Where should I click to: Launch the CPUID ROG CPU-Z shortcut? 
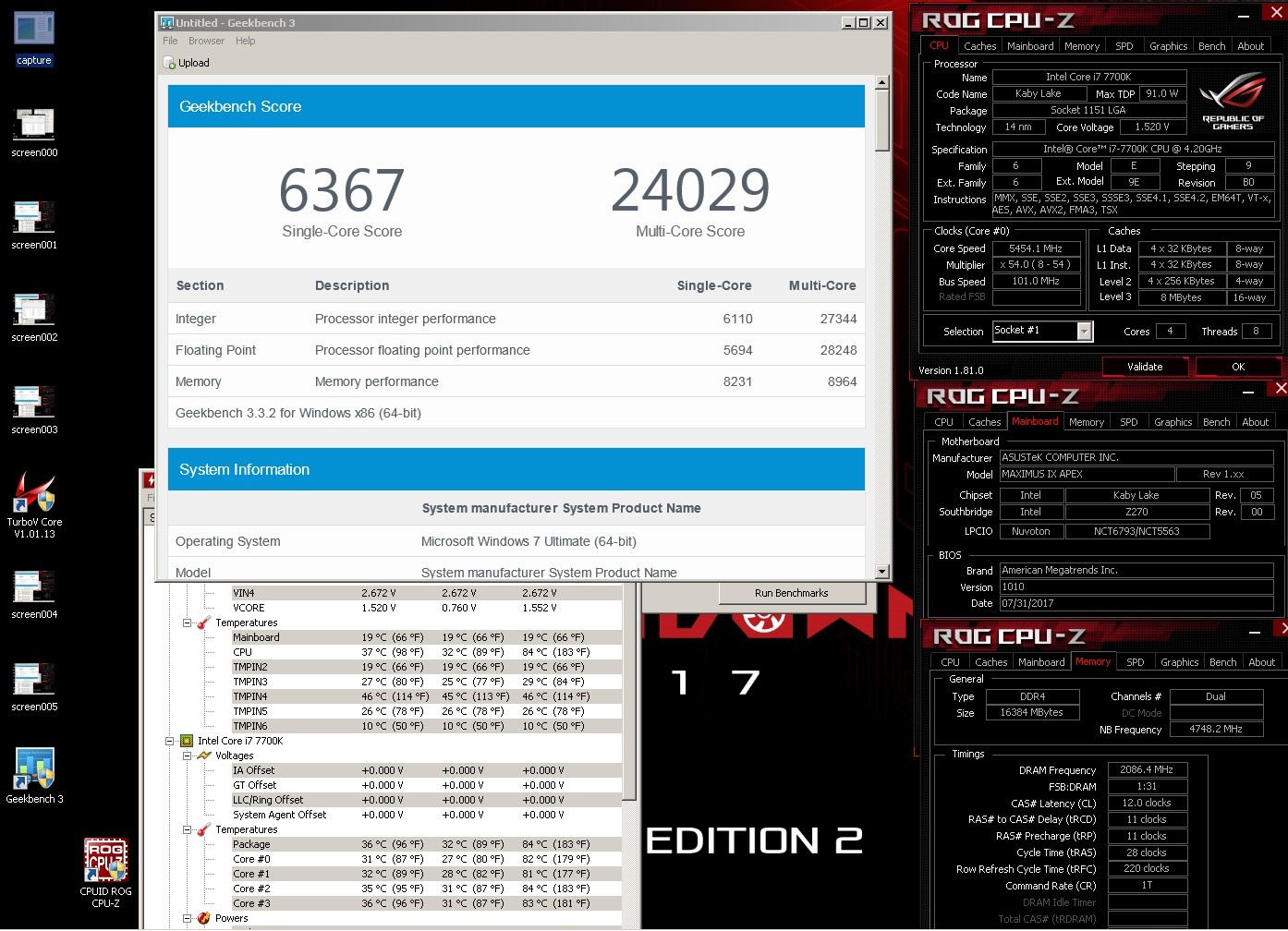tap(105, 873)
